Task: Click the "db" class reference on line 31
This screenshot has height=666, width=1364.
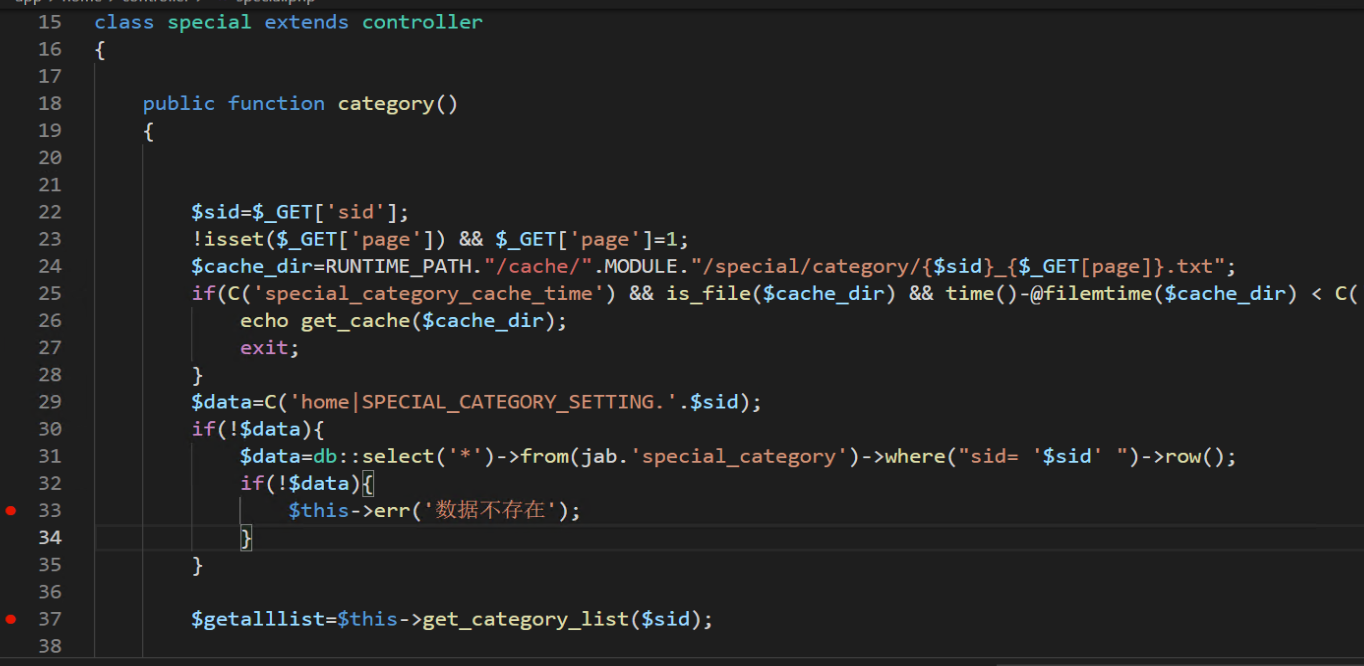Action: [x=325, y=456]
